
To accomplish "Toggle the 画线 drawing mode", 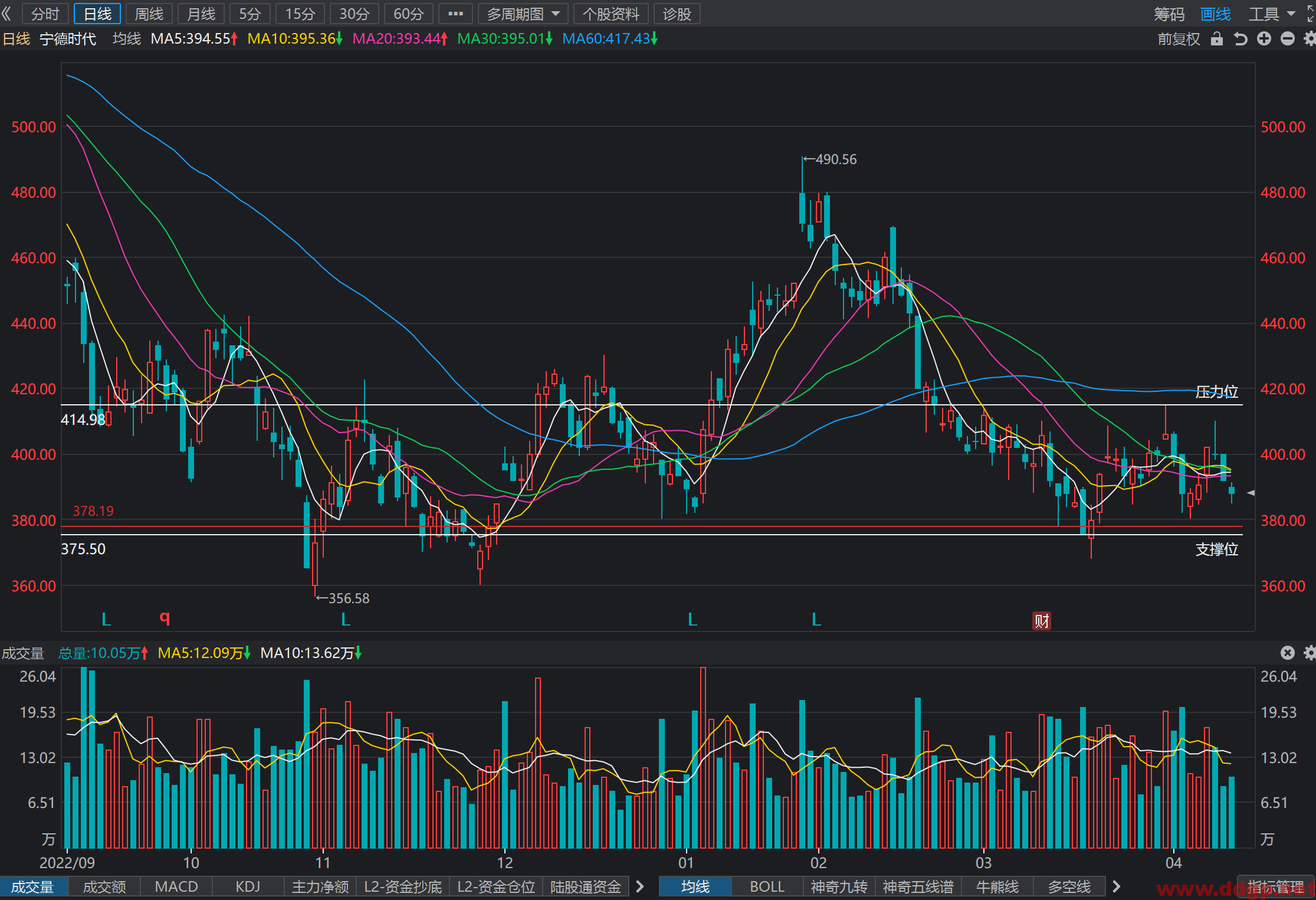I will coord(1216,14).
